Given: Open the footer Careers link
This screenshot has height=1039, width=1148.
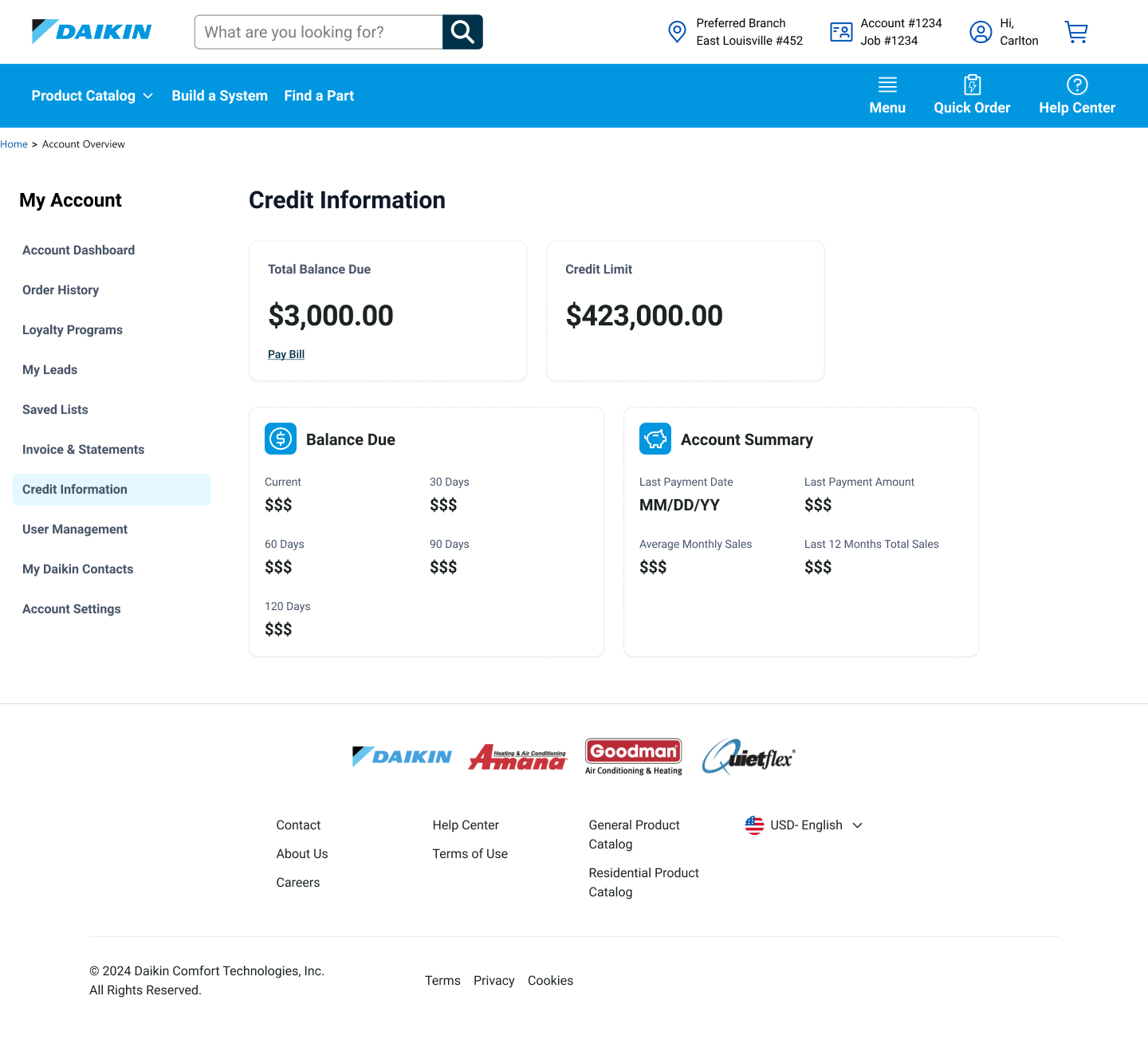Looking at the screenshot, I should [298, 883].
